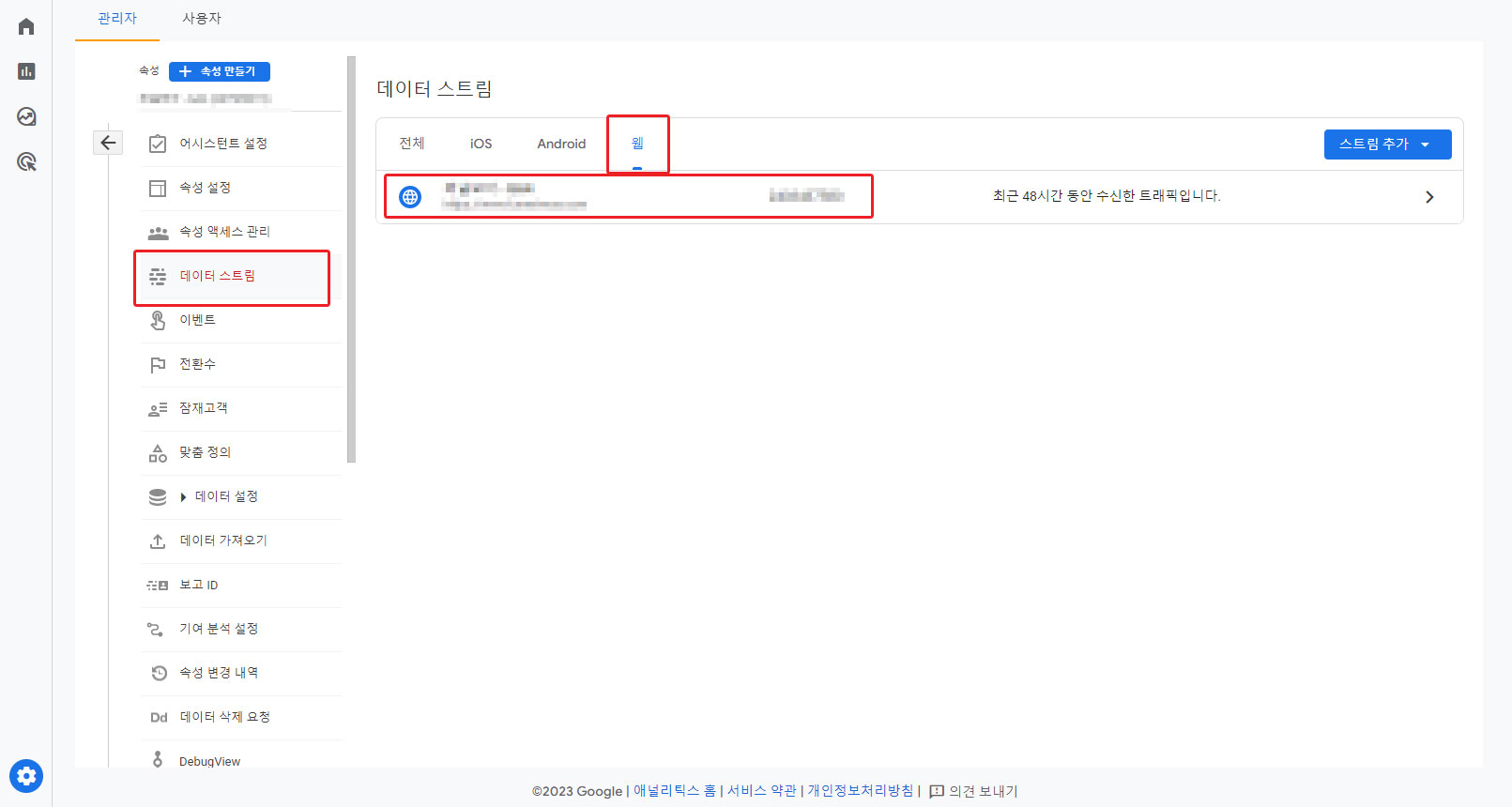The height and width of the screenshot is (807, 1512).
Task: Select the 전체 stream tab
Action: pyautogui.click(x=411, y=144)
